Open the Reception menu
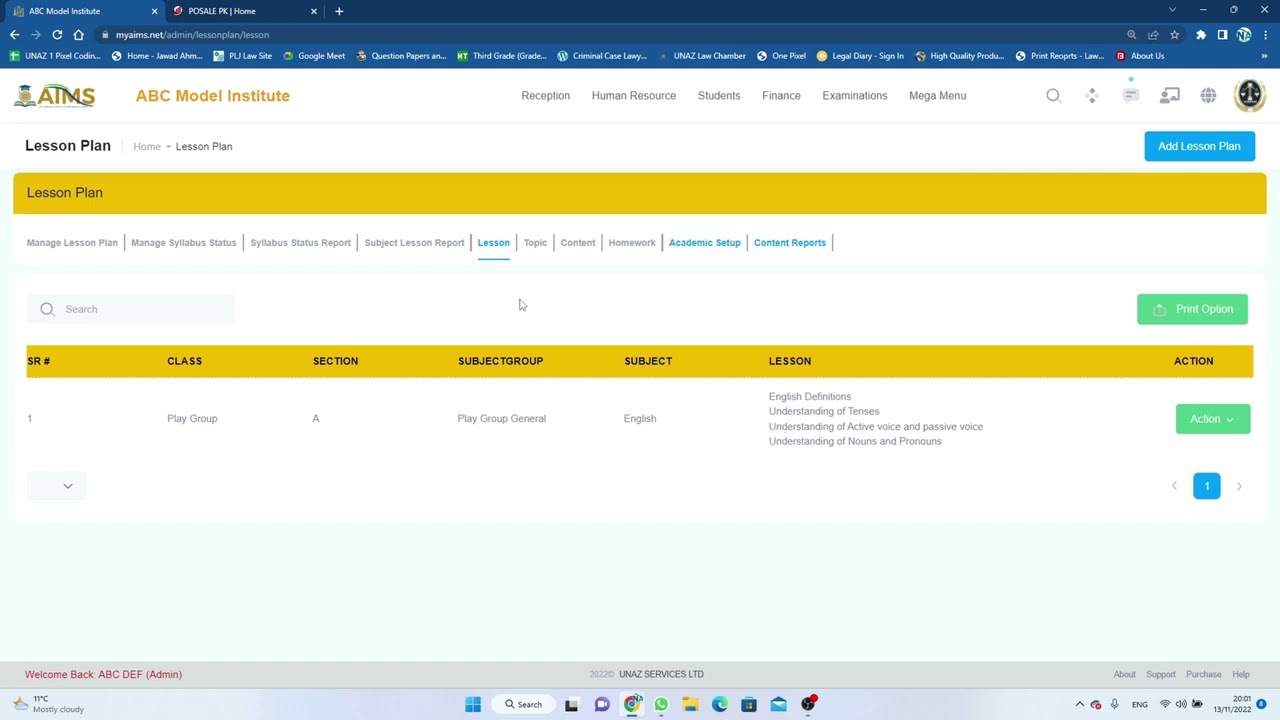 546,96
